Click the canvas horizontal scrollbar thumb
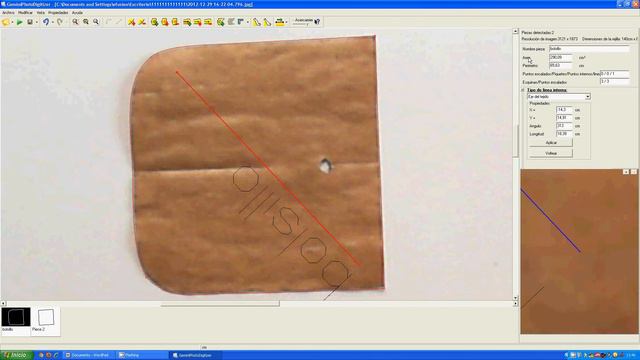Screen dimensions: 640x360 coord(220,304)
